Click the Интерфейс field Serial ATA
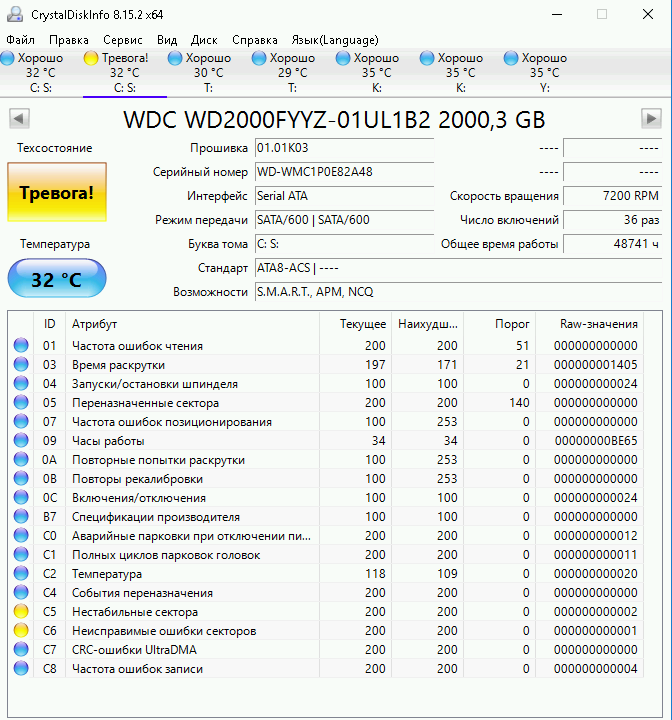The width and height of the screenshot is (672, 720). [x=344, y=196]
